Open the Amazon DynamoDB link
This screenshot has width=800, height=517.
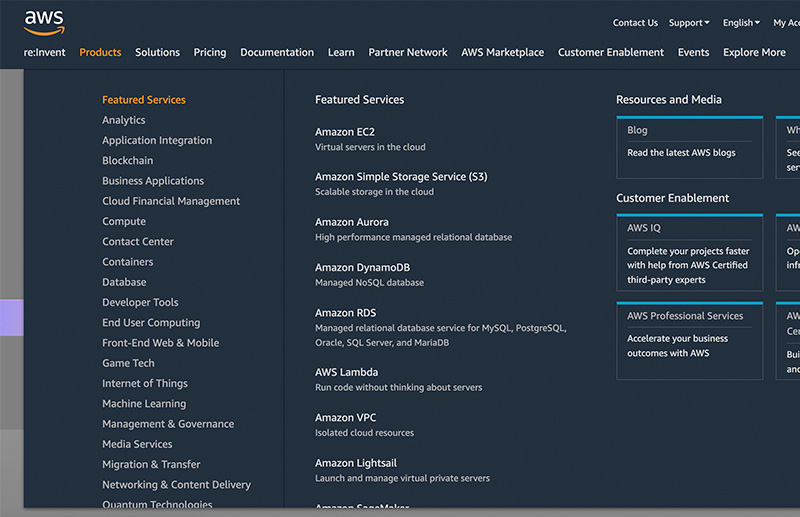pos(362,267)
